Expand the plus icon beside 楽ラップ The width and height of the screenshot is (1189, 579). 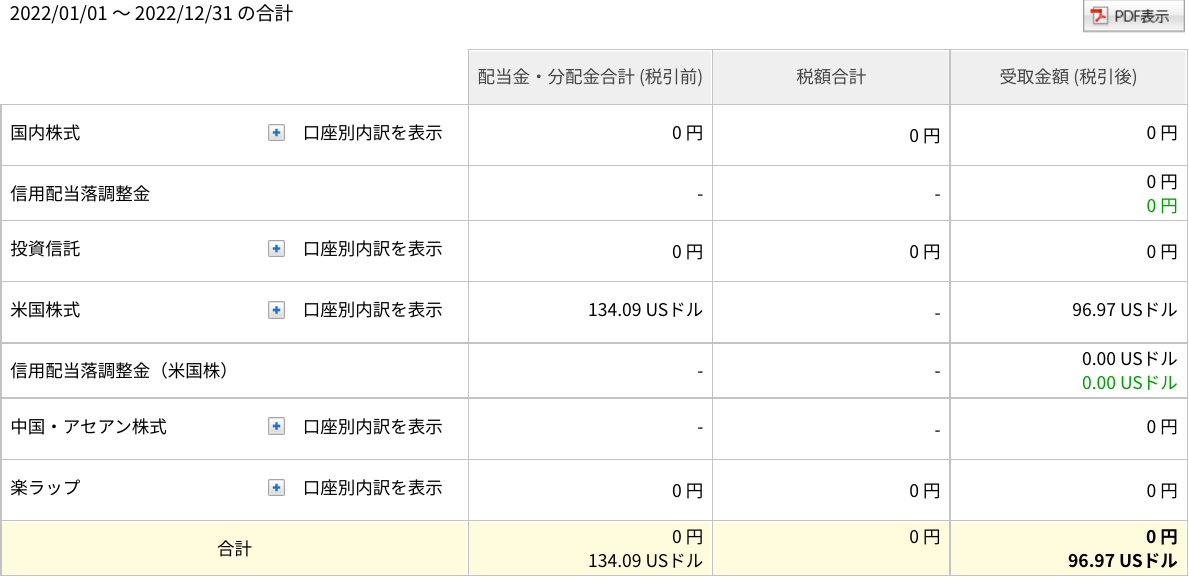click(277, 487)
